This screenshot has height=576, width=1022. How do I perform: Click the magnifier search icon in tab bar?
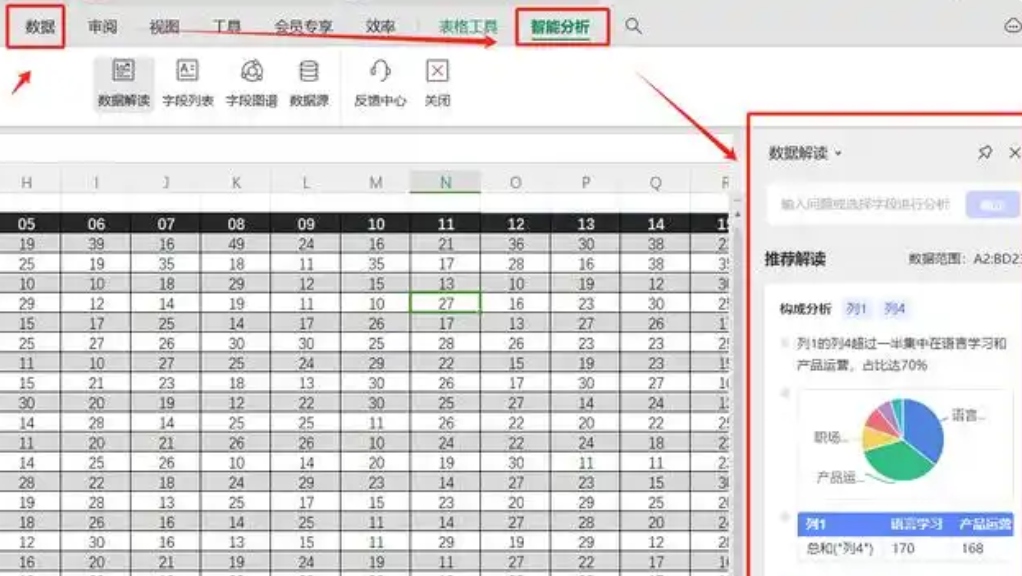click(633, 26)
